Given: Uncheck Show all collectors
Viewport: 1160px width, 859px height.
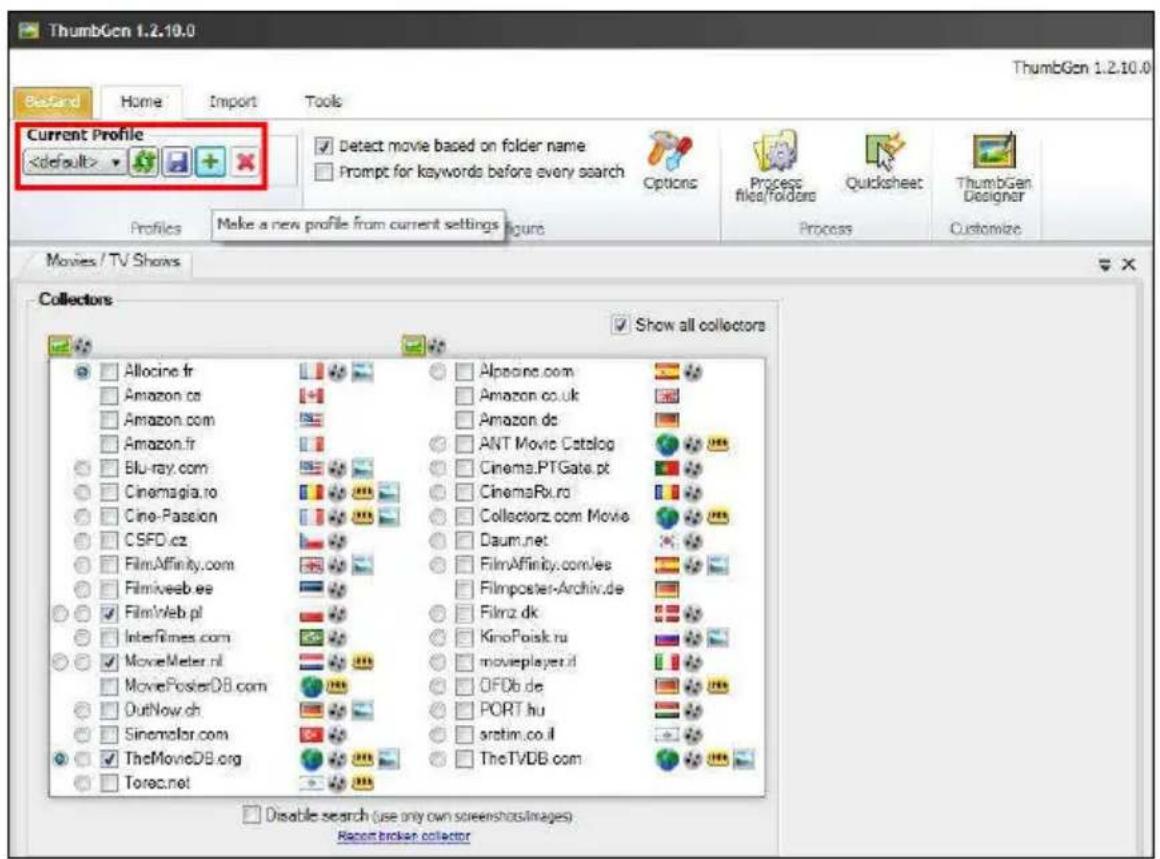Looking at the screenshot, I should click(x=620, y=325).
